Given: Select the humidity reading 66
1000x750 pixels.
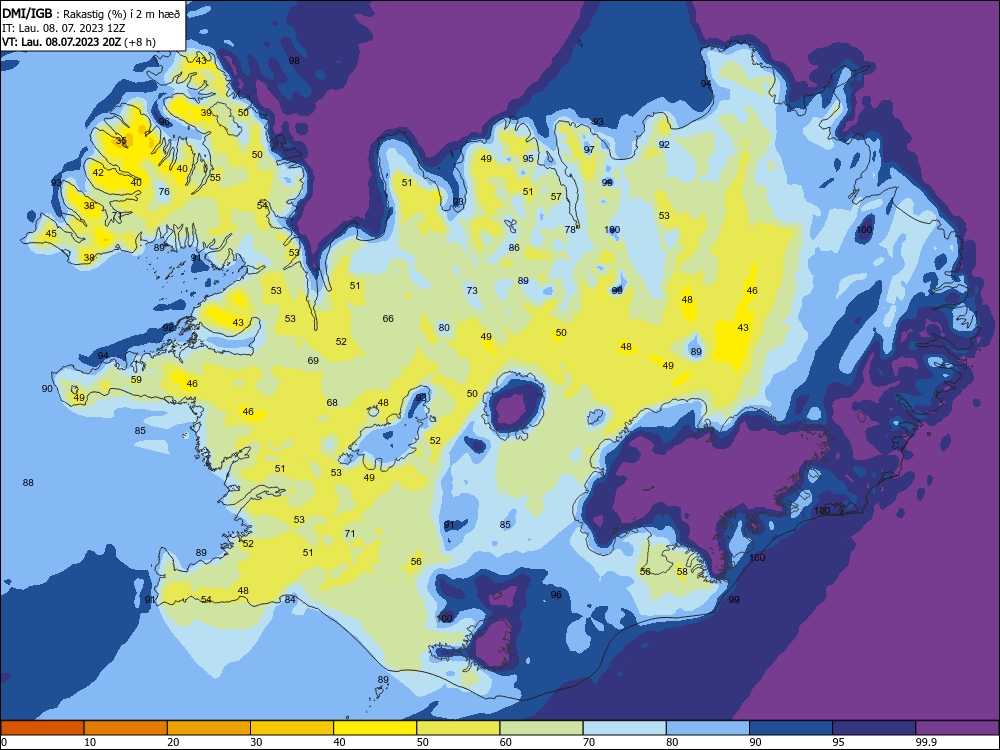Looking at the screenshot, I should pyautogui.click(x=388, y=318).
